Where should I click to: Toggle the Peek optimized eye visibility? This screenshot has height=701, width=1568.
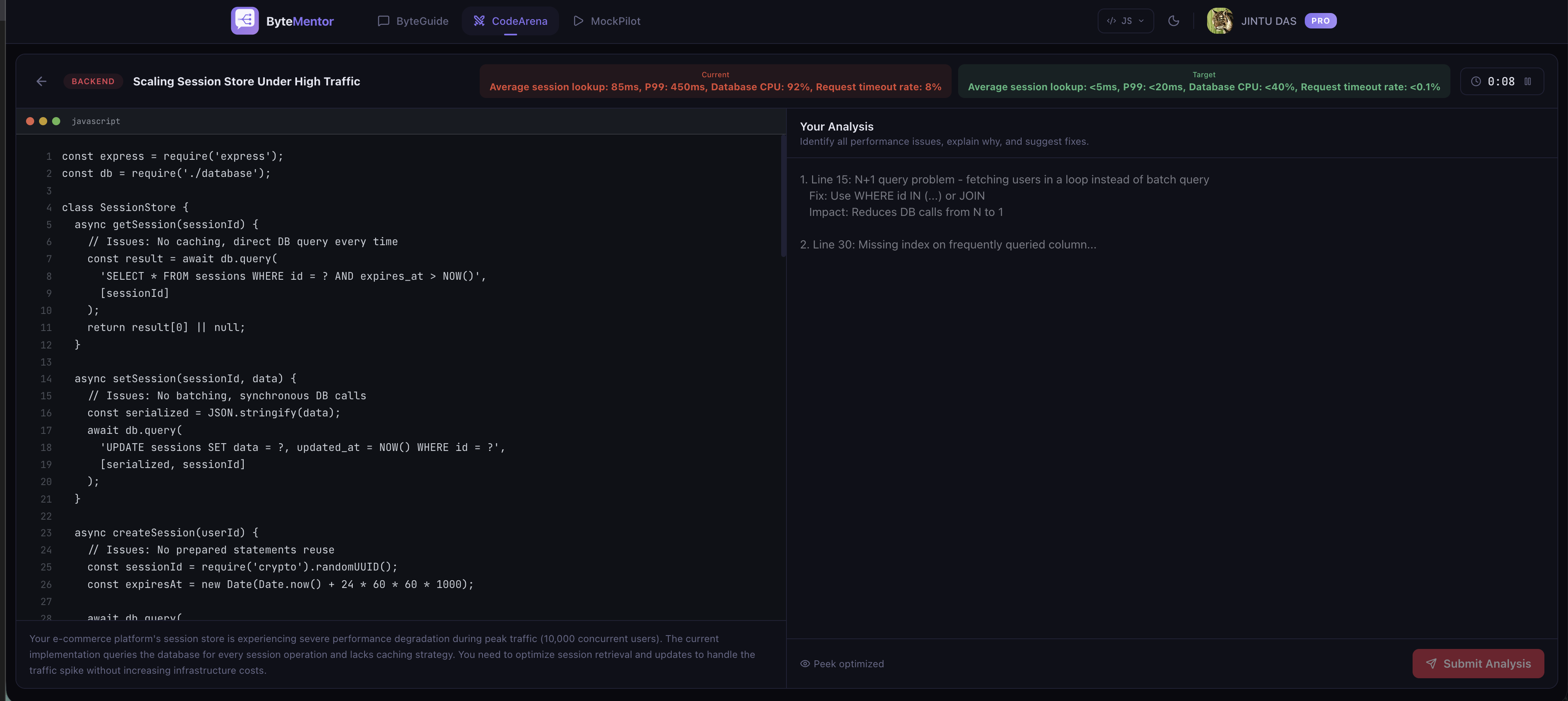click(x=805, y=663)
